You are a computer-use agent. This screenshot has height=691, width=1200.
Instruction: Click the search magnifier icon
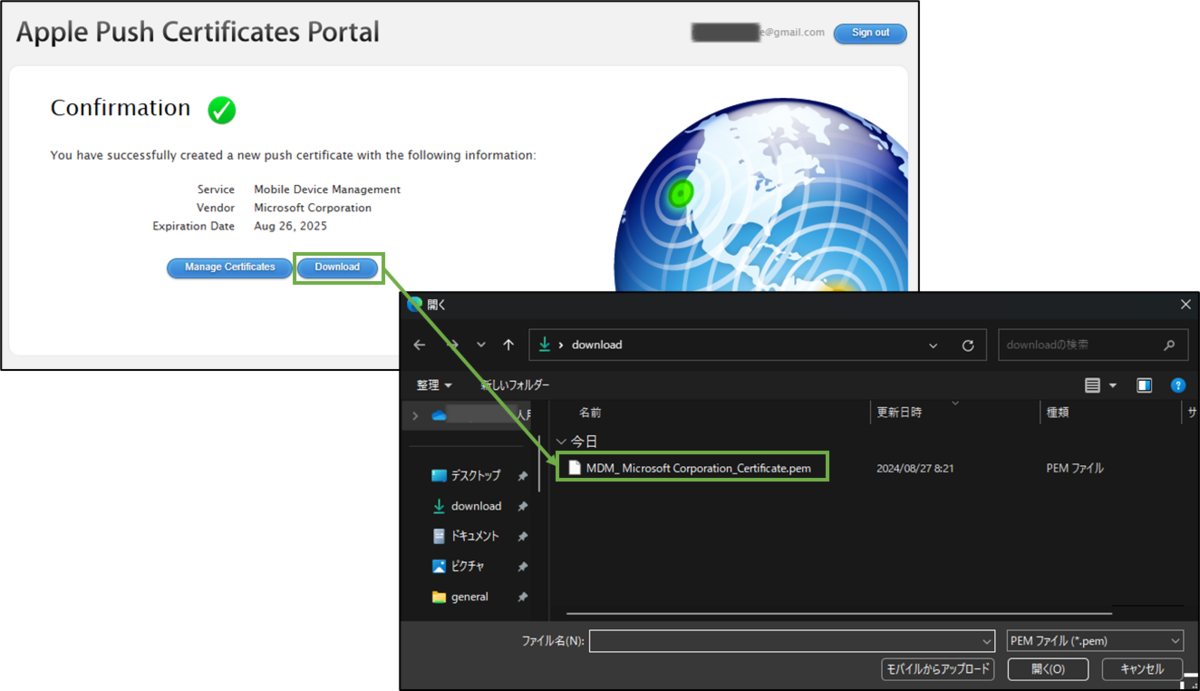[x=1170, y=345]
